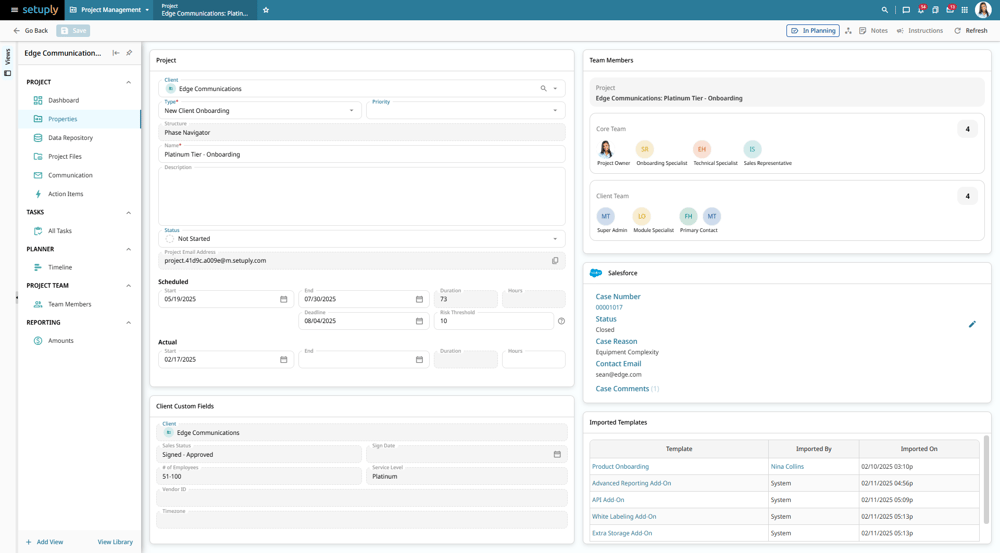Open the hamburger main menu
This screenshot has height=553, width=1000.
[14, 10]
